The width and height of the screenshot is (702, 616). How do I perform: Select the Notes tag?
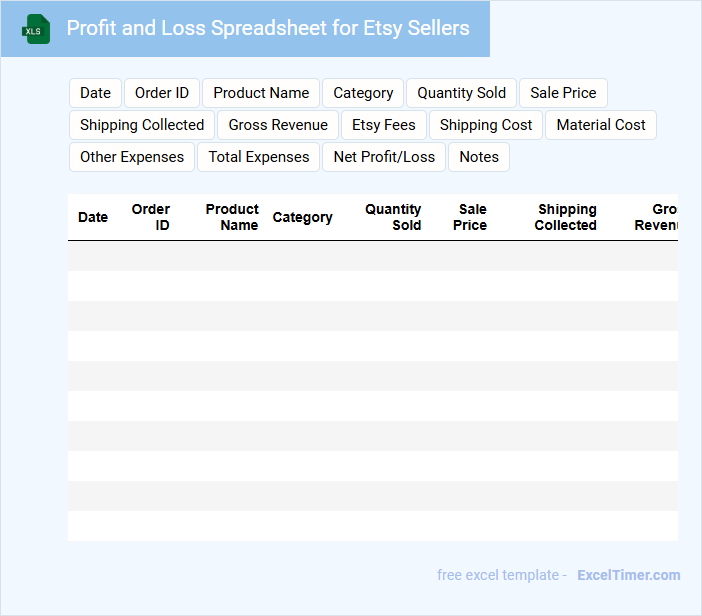pyautogui.click(x=479, y=157)
